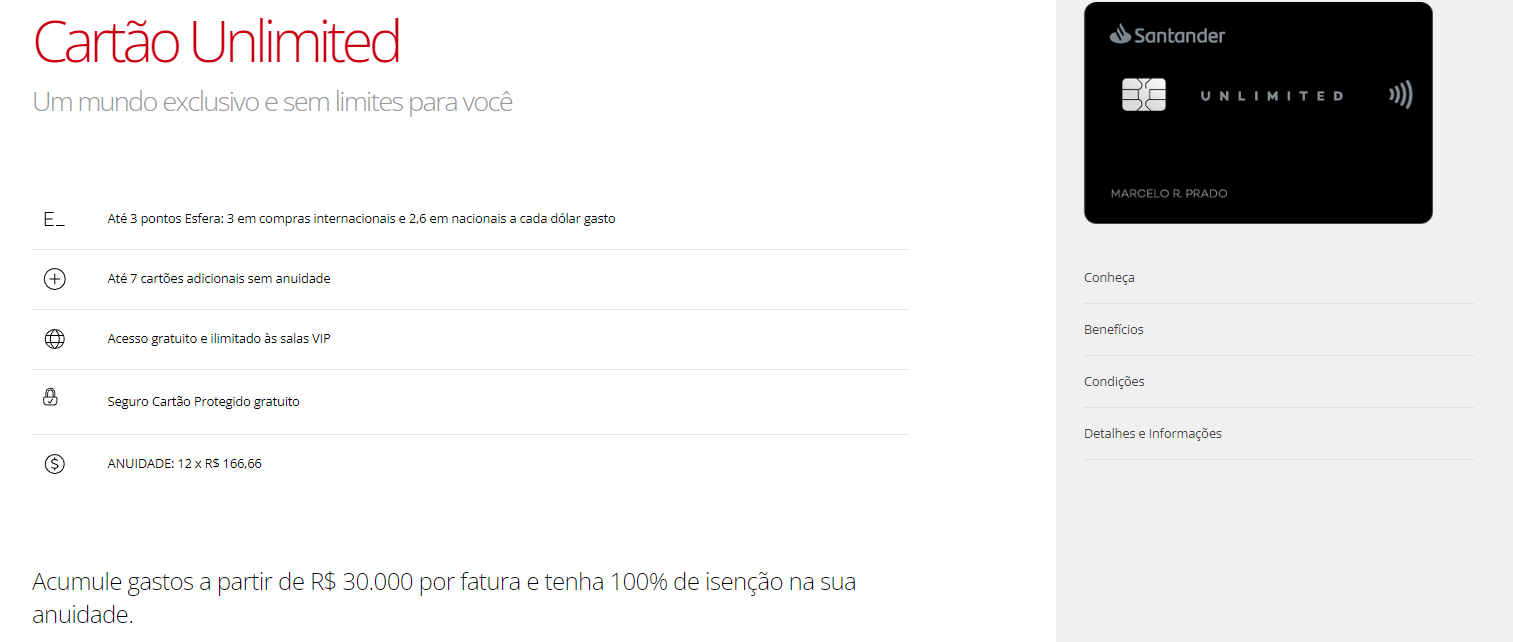Open the Conheça section link

click(1109, 278)
